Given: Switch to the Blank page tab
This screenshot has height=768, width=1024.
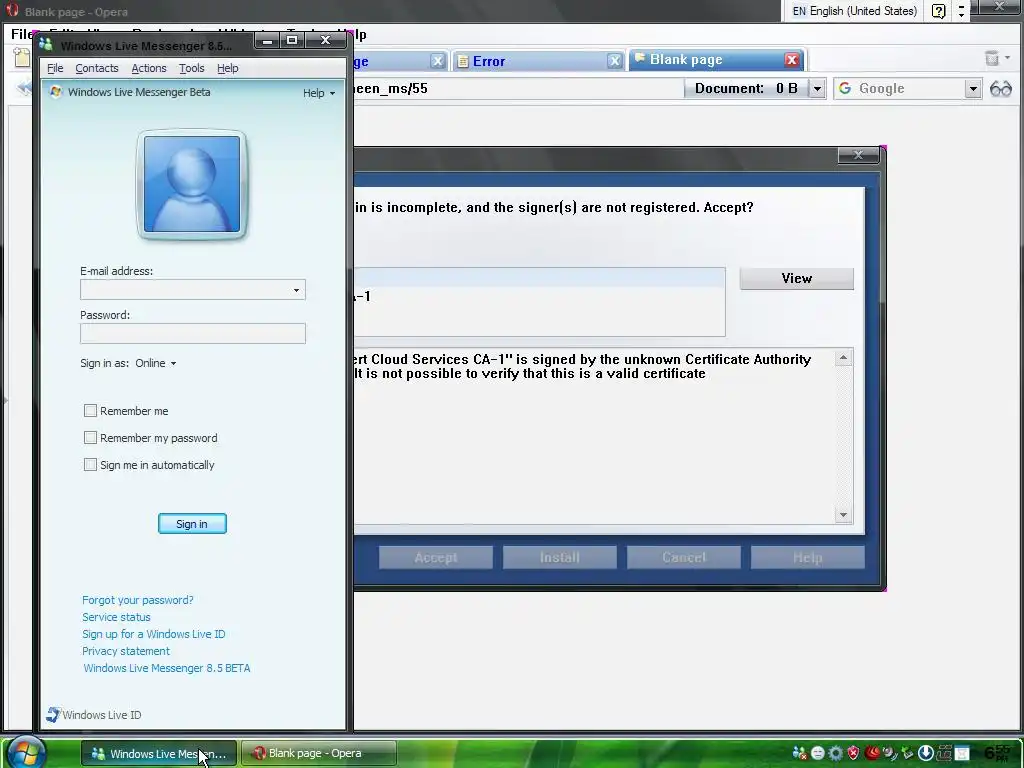Looking at the screenshot, I should pyautogui.click(x=716, y=59).
